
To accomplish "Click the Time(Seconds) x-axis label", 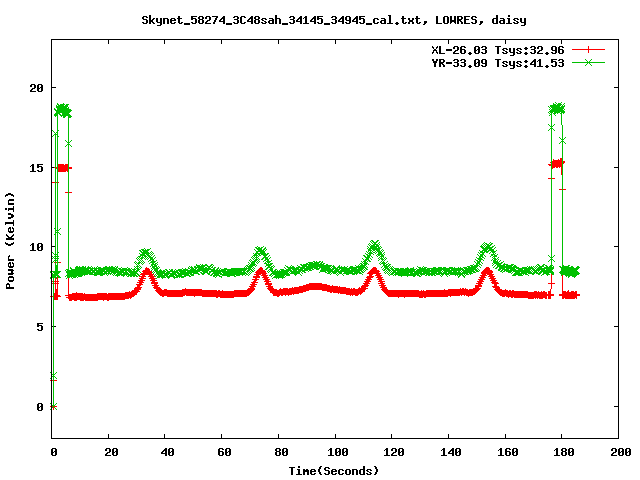I will pyautogui.click(x=334, y=471).
